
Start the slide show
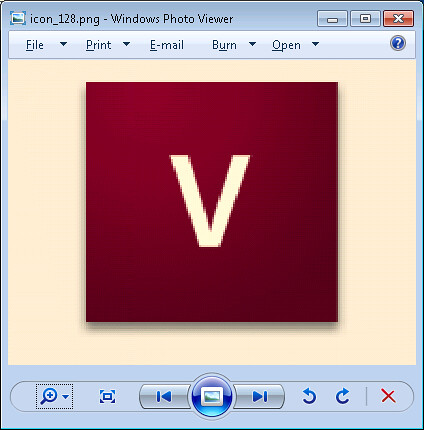[212, 396]
